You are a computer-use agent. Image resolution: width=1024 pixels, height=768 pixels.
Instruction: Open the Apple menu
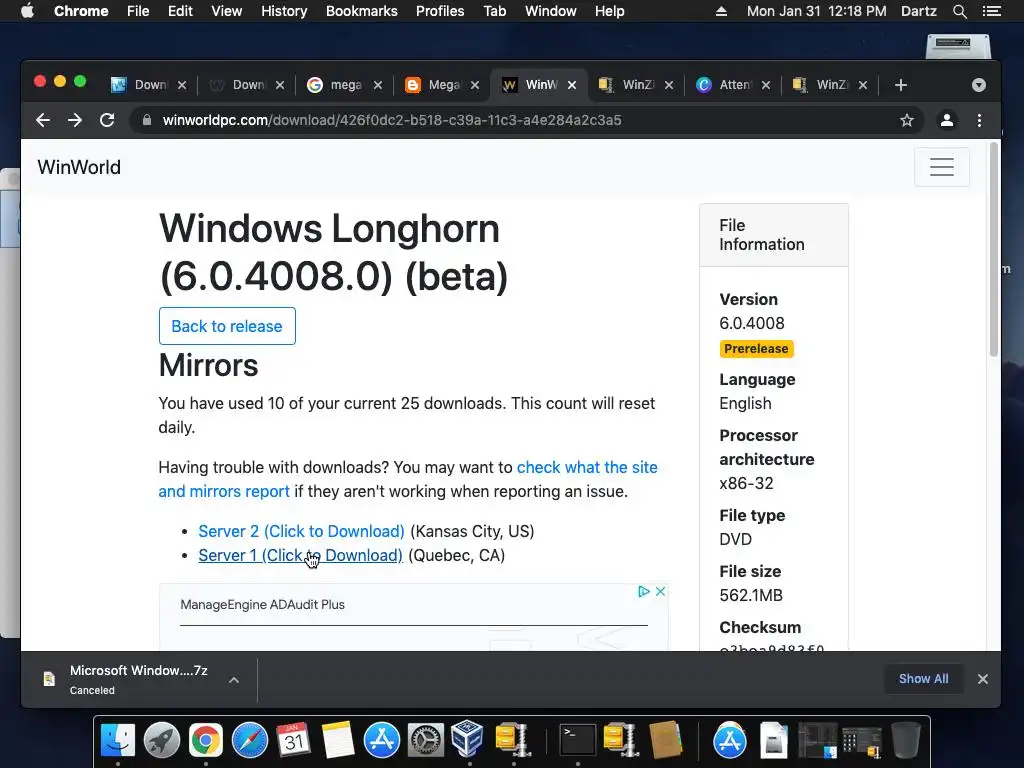tap(27, 11)
